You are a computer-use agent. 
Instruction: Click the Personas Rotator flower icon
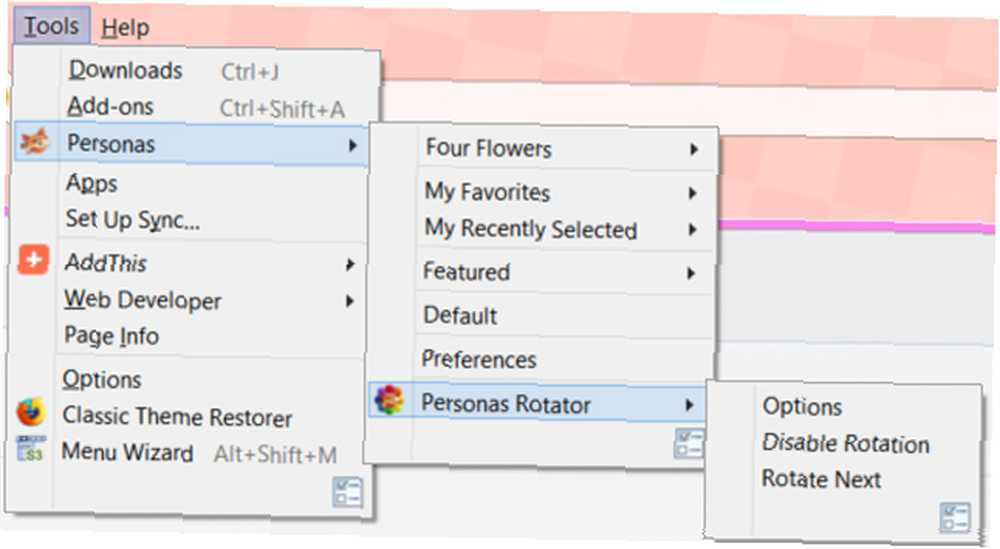[x=389, y=400]
